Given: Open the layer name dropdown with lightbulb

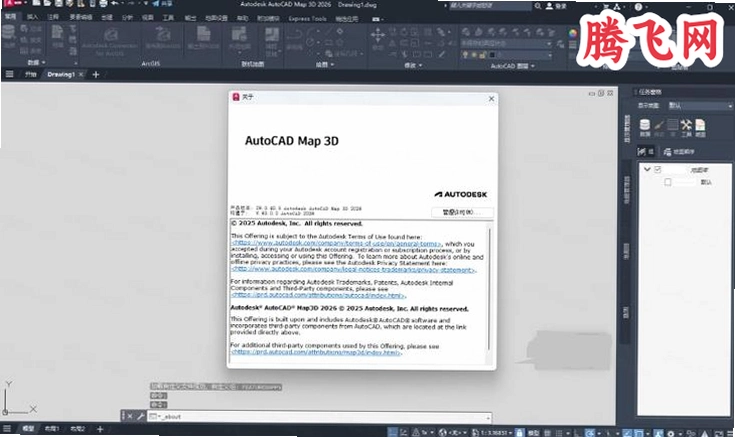Looking at the screenshot, I should pyautogui.click(x=506, y=55).
